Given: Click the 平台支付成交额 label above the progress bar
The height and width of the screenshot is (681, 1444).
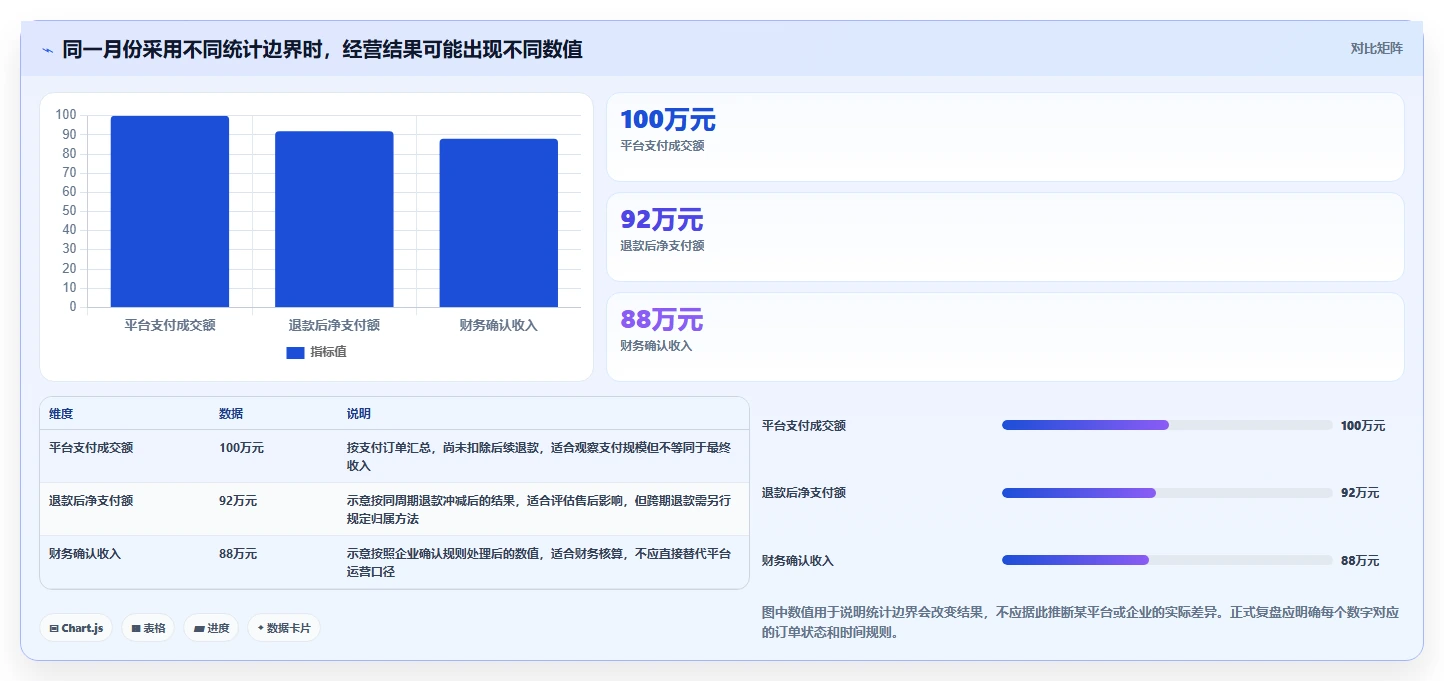Looking at the screenshot, I should pos(804,426).
